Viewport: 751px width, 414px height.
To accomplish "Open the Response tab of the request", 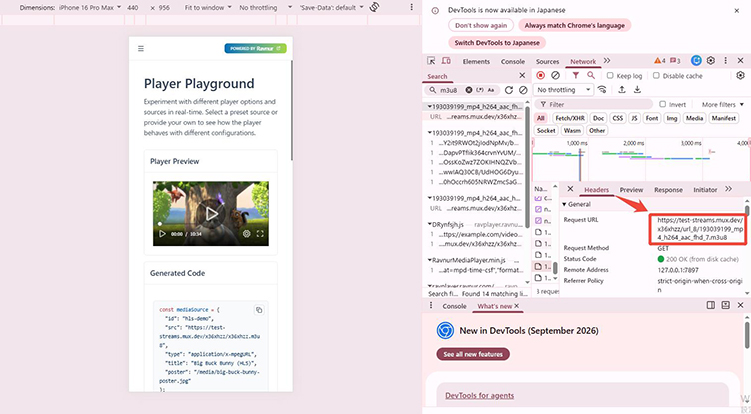I will (668, 190).
